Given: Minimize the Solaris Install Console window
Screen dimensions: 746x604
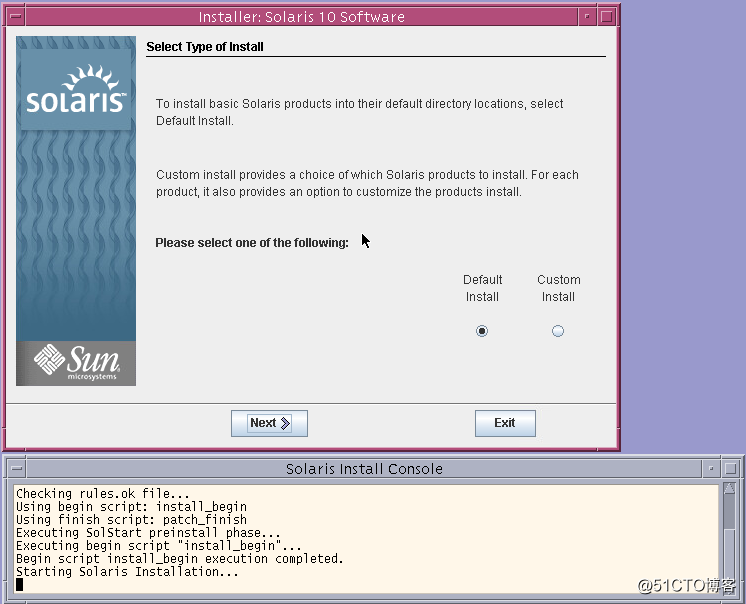Looking at the screenshot, I should coord(711,468).
